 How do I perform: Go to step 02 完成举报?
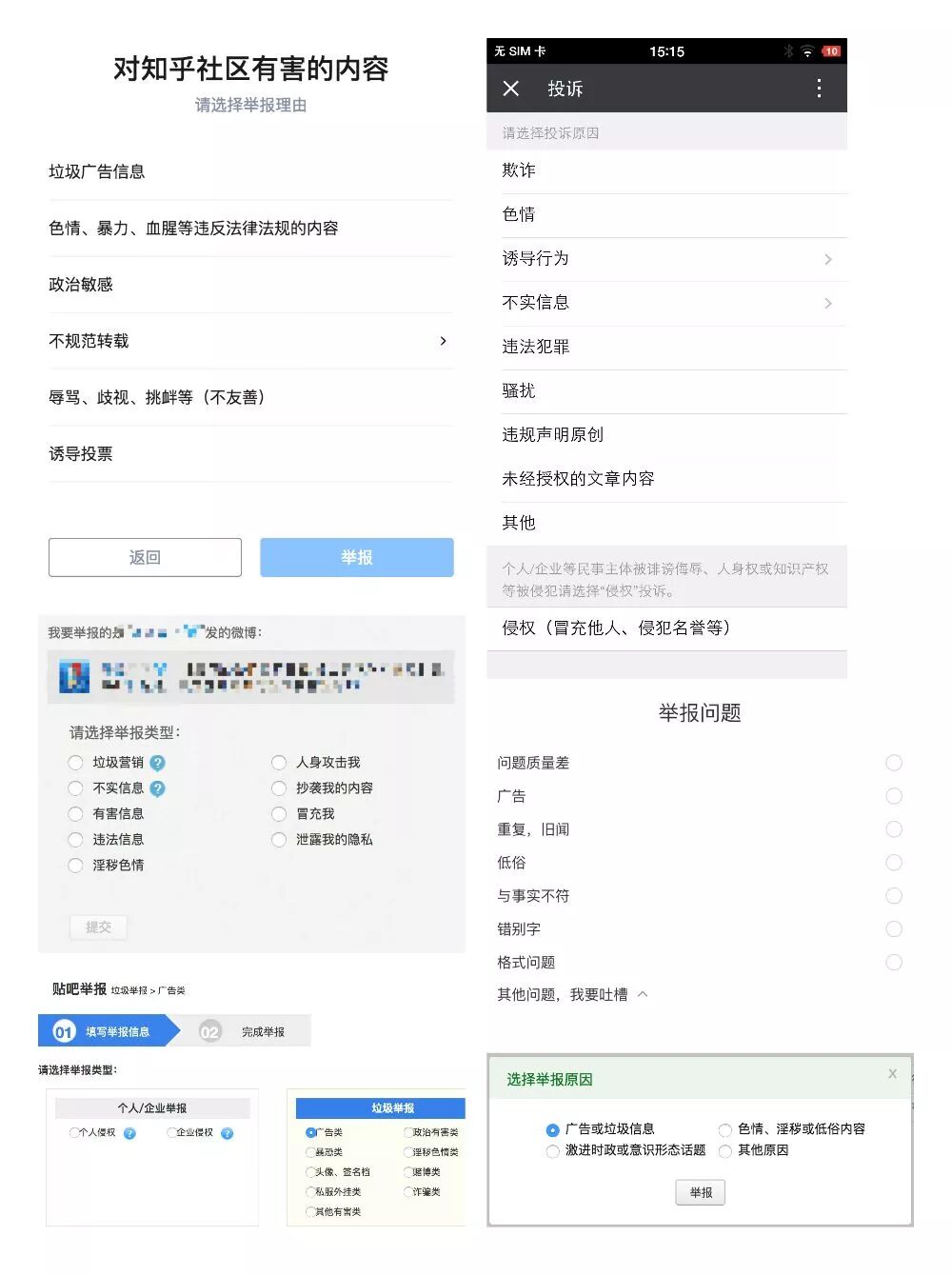pyautogui.click(x=246, y=1031)
